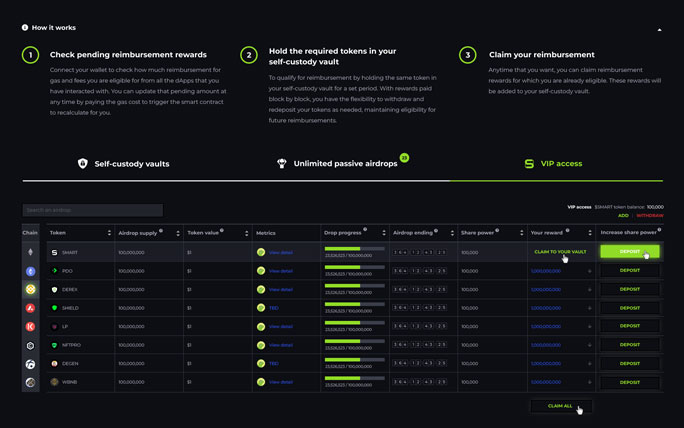Click the green metrics badge in PDO row
This screenshot has height=428, width=684.
[x=261, y=271]
